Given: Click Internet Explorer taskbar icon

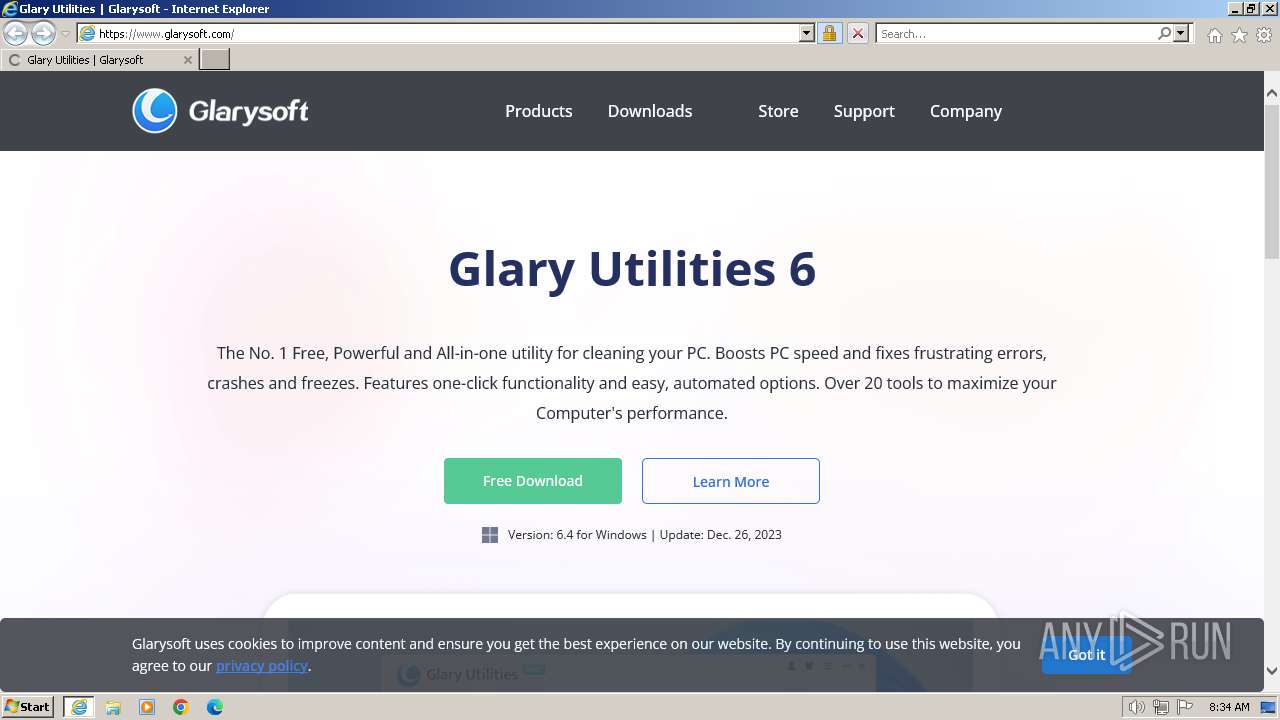Looking at the screenshot, I should pos(79,707).
